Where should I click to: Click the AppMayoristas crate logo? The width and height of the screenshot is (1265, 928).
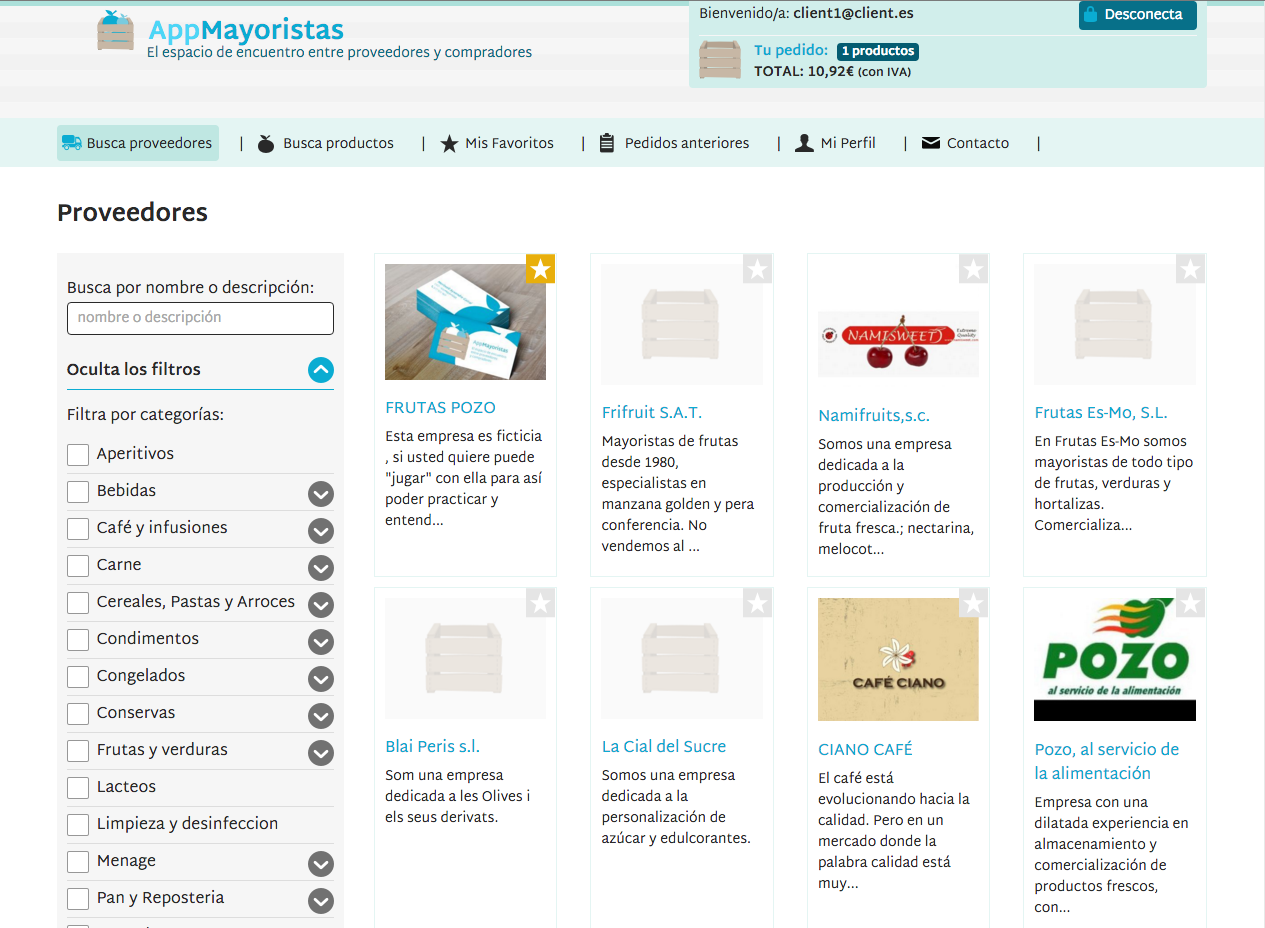116,31
